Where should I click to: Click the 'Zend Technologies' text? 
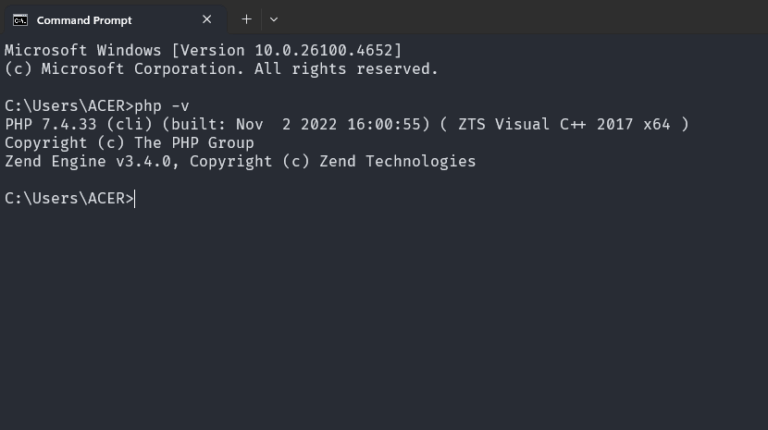tap(397, 162)
